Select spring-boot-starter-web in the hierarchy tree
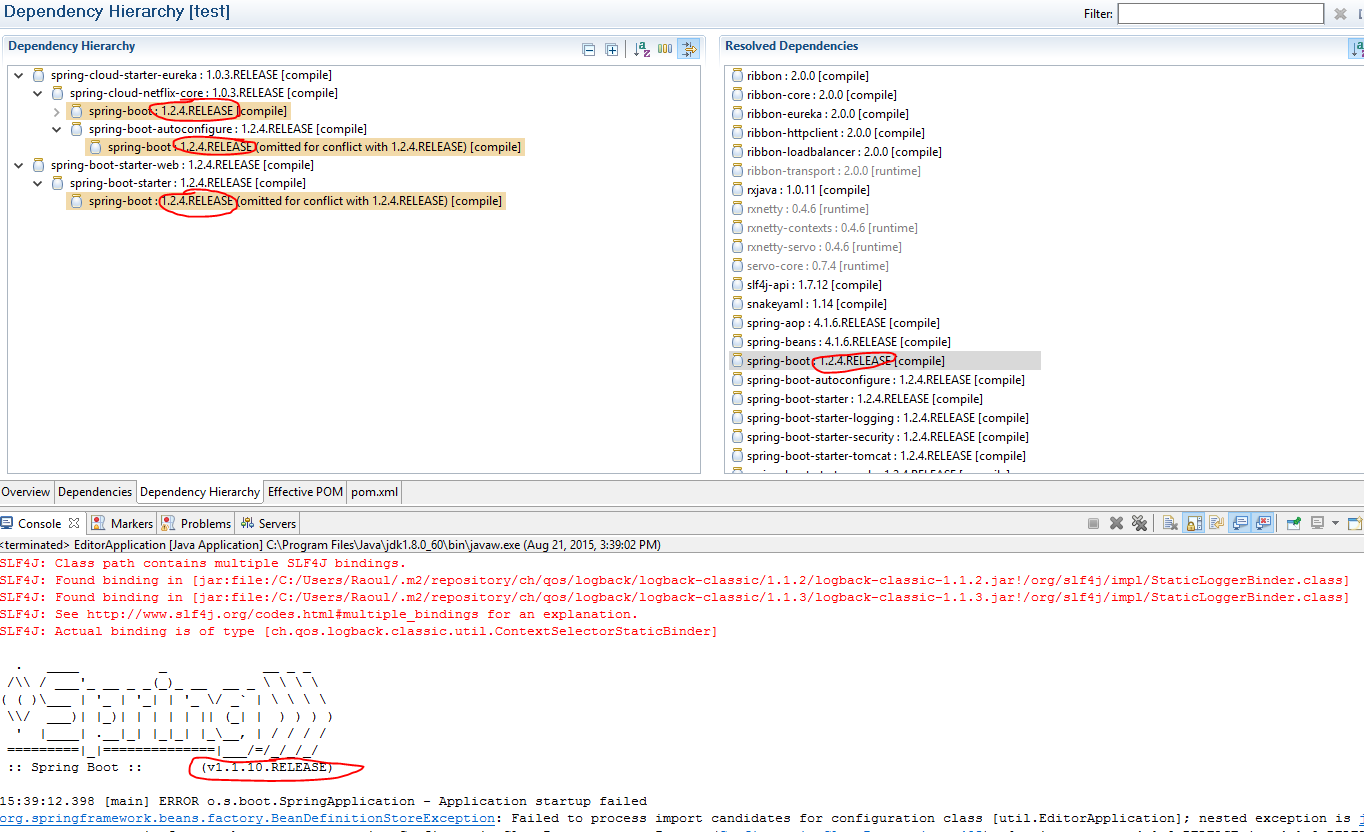This screenshot has height=832, width=1364. (x=173, y=165)
